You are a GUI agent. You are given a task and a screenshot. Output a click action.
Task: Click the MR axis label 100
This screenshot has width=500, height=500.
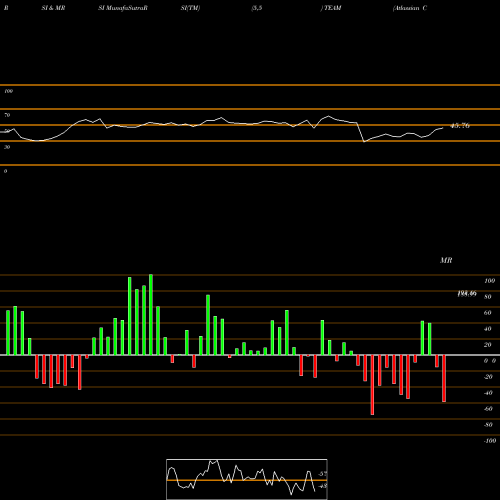pos(489,281)
